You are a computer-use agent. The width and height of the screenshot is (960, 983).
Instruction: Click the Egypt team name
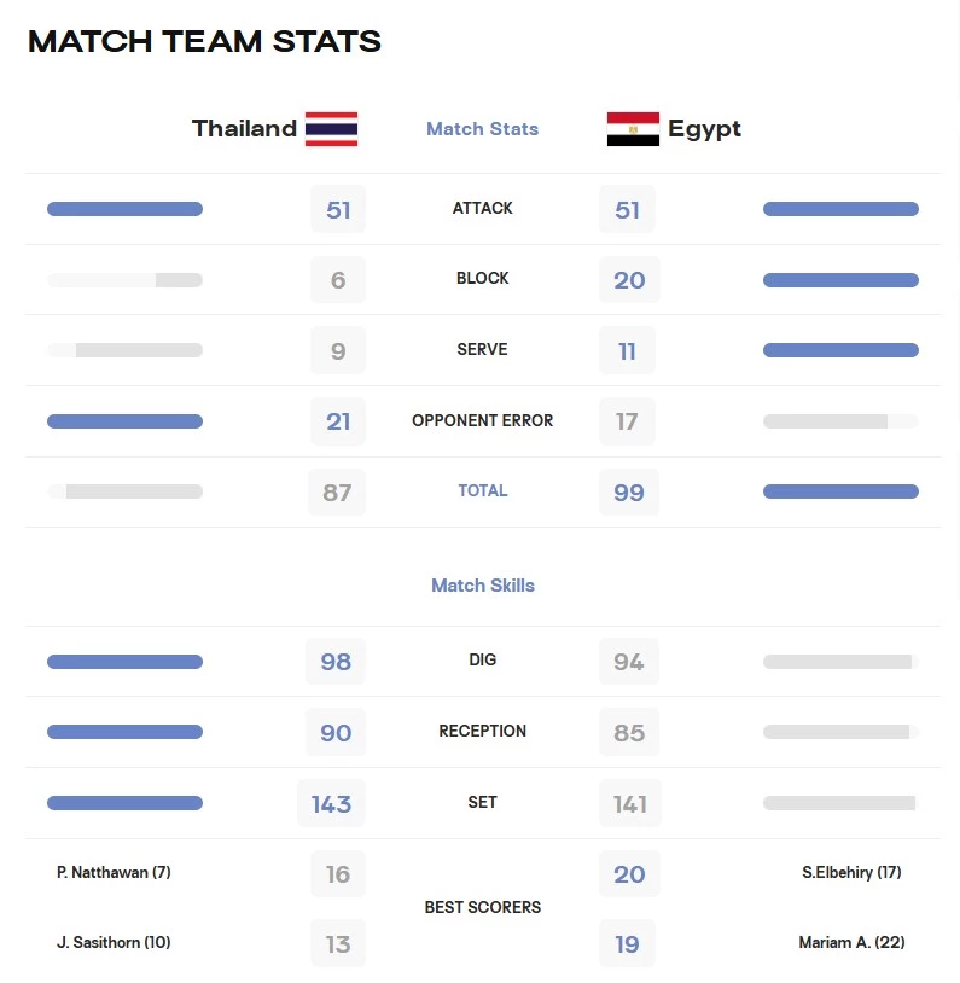click(704, 129)
